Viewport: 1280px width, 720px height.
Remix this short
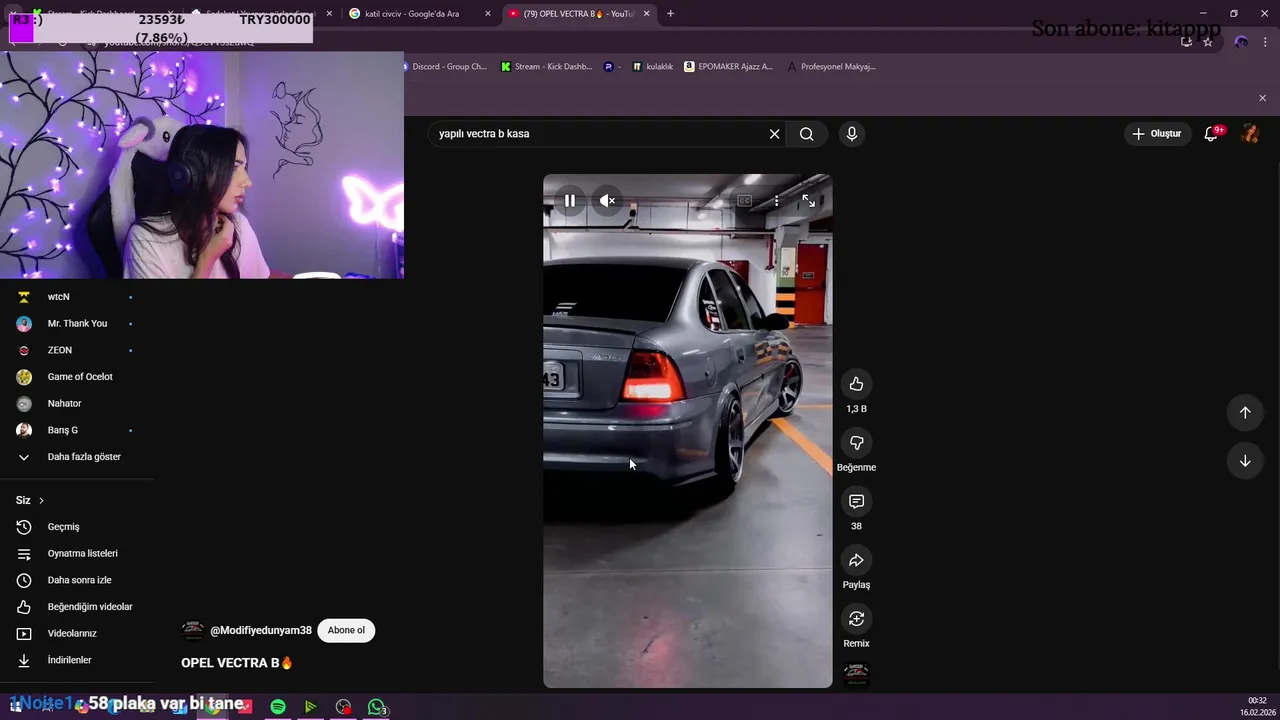856,618
